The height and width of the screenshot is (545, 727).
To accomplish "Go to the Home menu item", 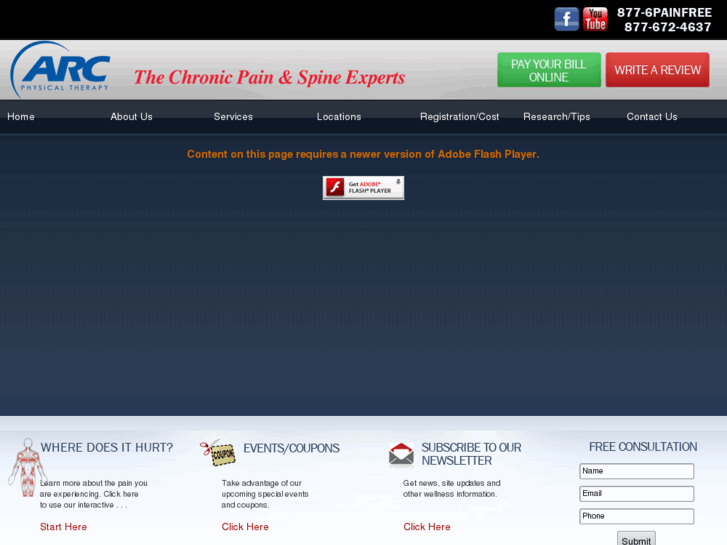I will 21,117.
